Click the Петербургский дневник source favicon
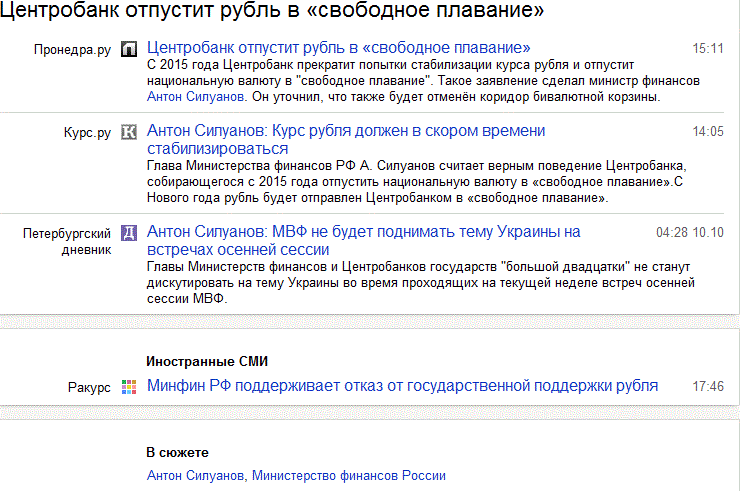The height and width of the screenshot is (491, 740). (x=129, y=233)
